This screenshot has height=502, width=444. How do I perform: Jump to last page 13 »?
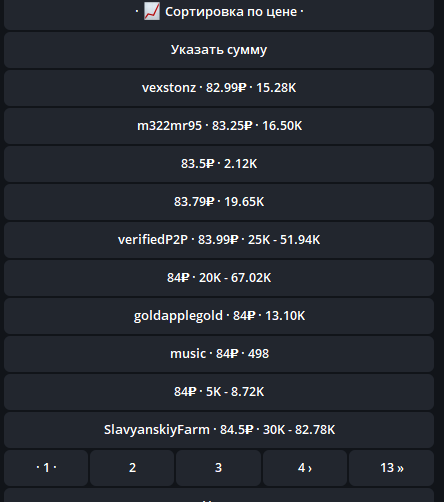(x=391, y=468)
